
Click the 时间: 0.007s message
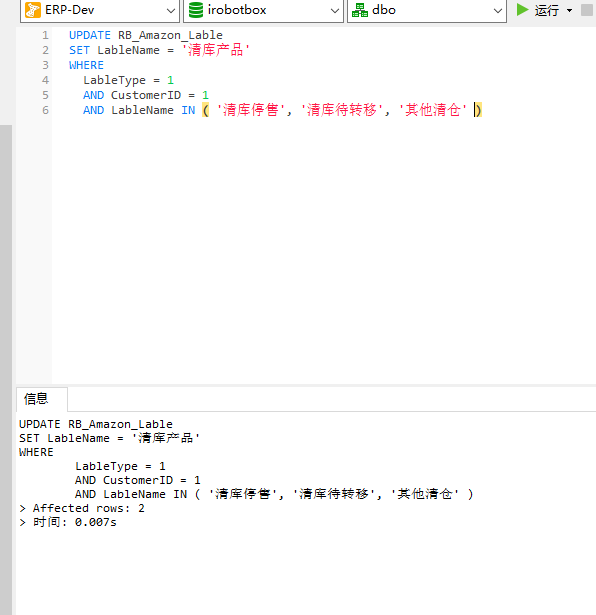[x=68, y=522]
